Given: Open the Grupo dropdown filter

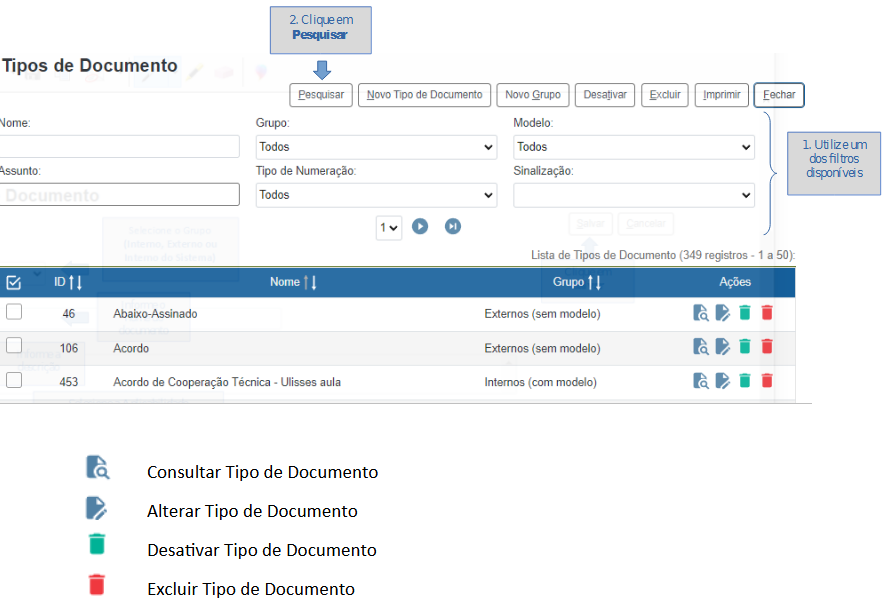Looking at the screenshot, I should pos(376,147).
